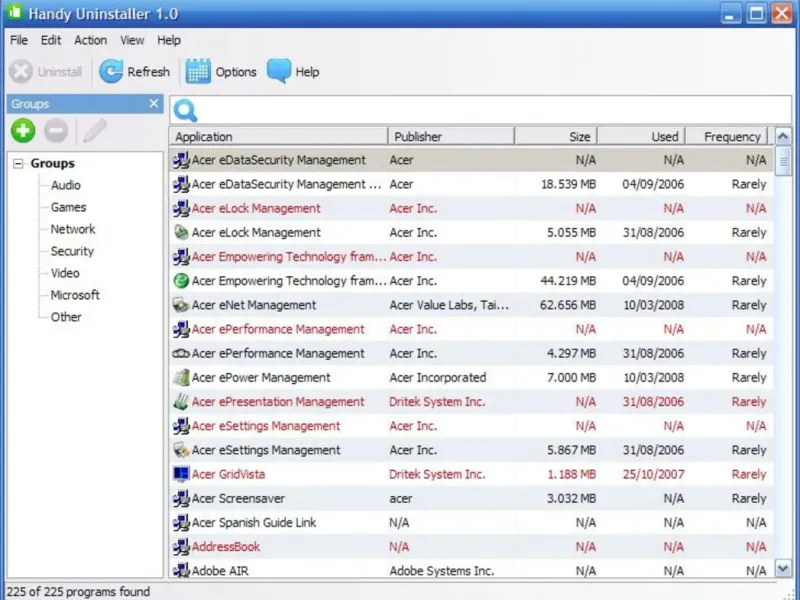Select the Network group
This screenshot has height=600, width=800.
click(x=73, y=229)
